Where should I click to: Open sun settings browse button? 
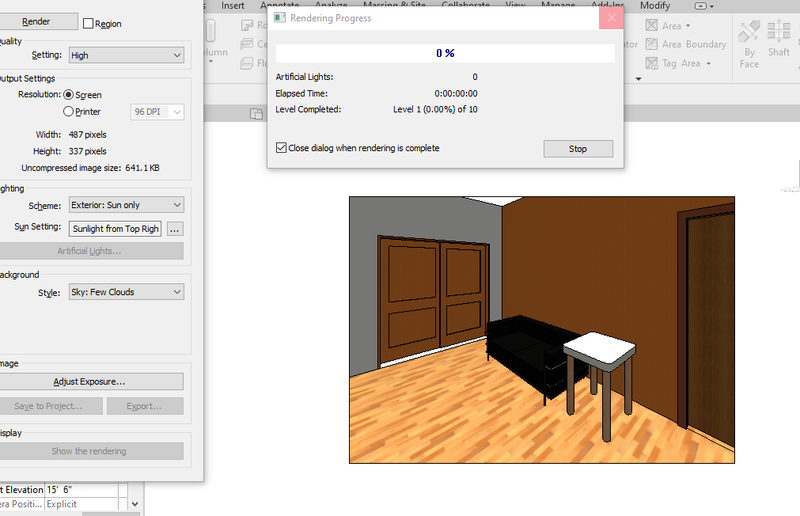pyautogui.click(x=174, y=229)
